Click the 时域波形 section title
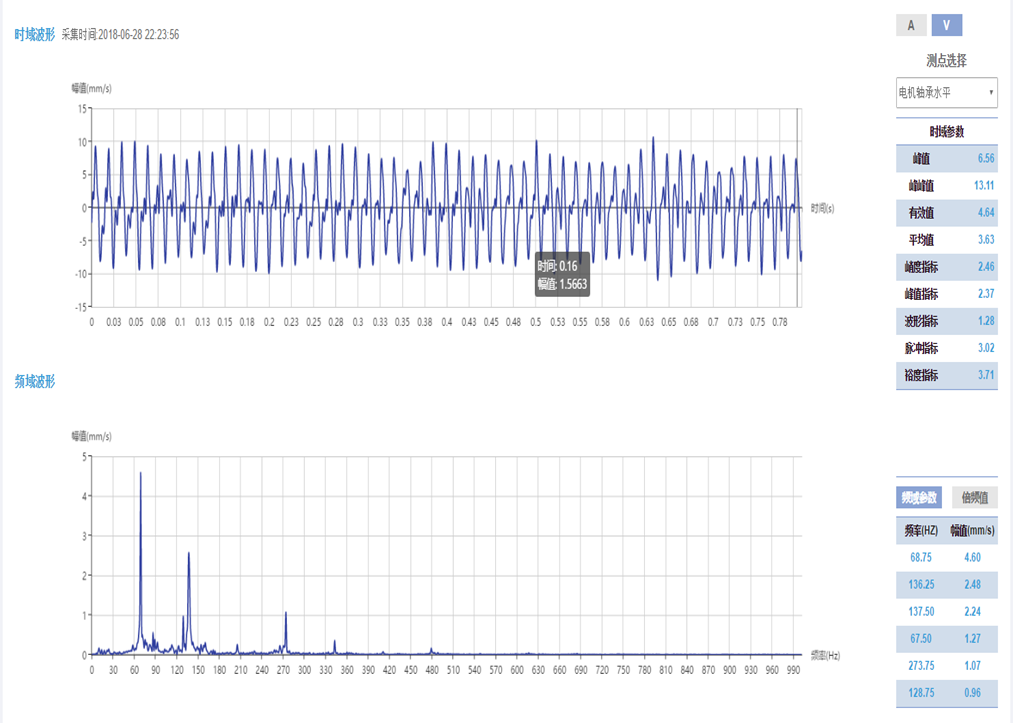The height and width of the screenshot is (723, 1013). coord(35,34)
